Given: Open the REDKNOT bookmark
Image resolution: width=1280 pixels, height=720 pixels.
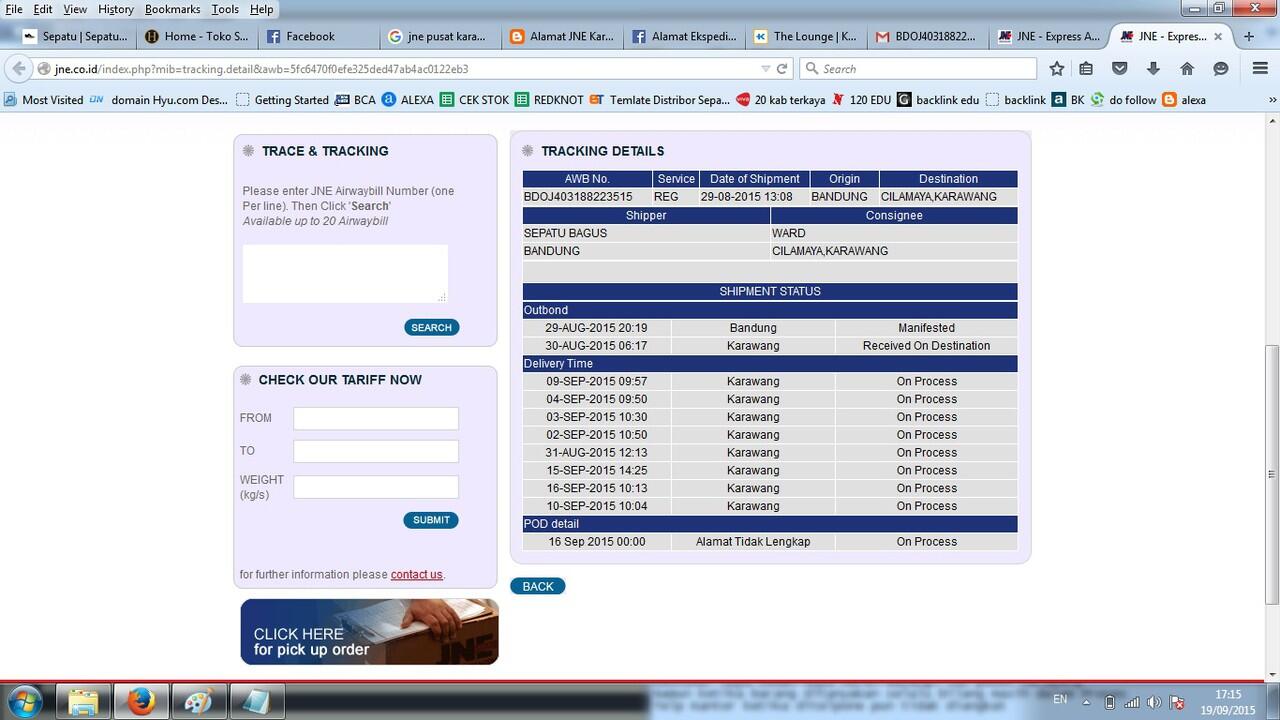Looking at the screenshot, I should pos(550,100).
